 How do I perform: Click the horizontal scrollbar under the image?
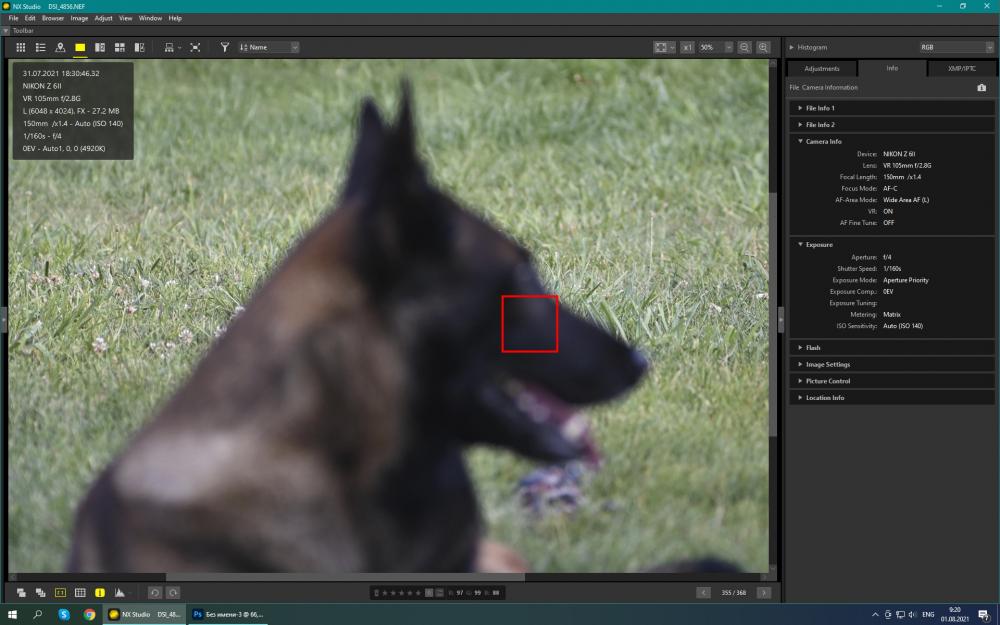(345, 577)
